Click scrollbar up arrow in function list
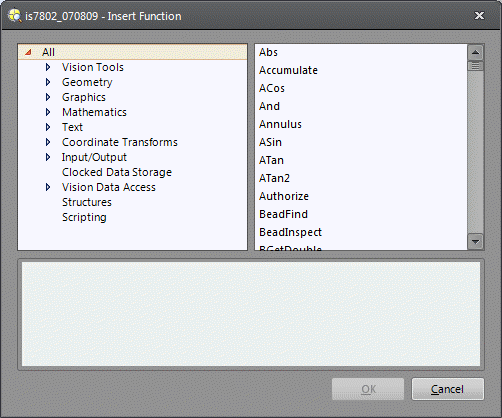502x418 pixels. [475, 52]
